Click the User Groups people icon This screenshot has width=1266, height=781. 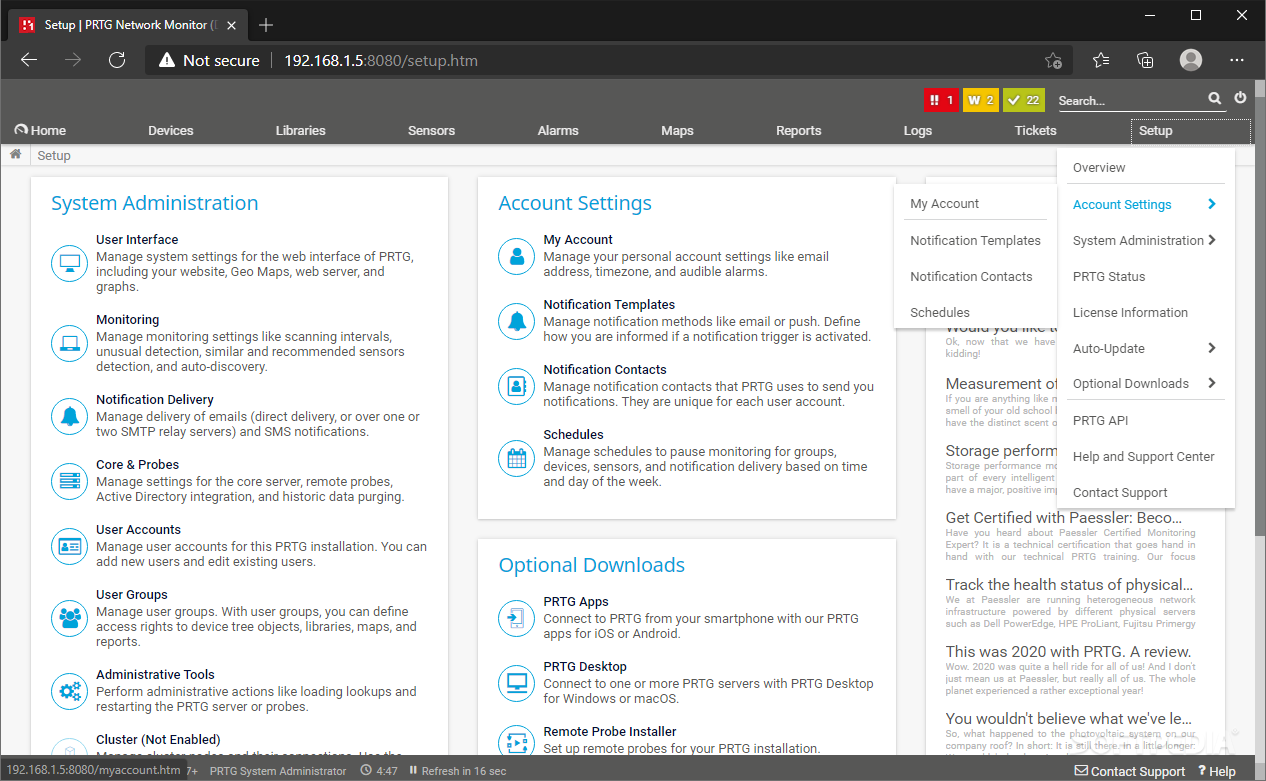point(70,618)
